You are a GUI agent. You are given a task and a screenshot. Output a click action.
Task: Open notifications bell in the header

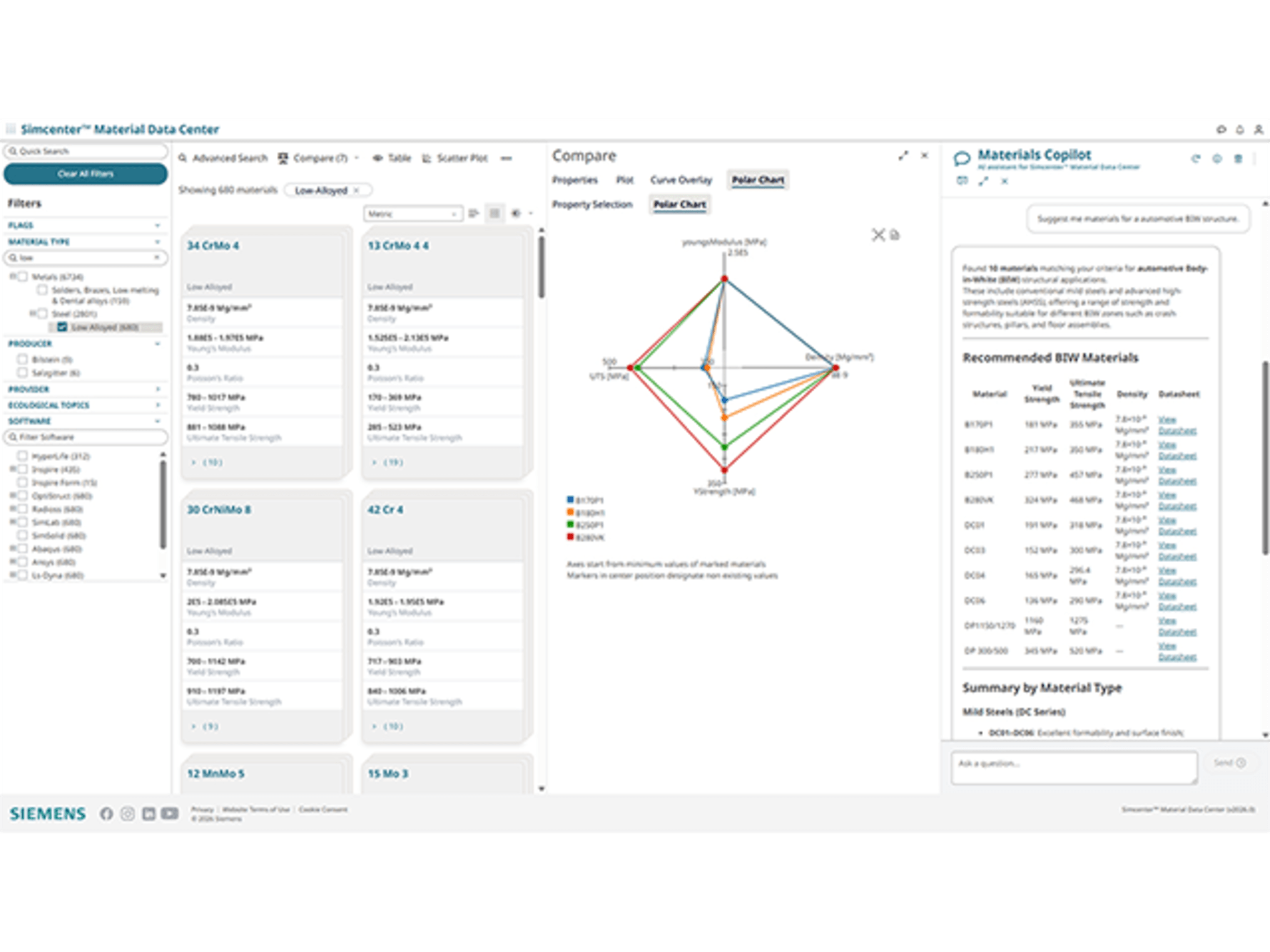click(x=1239, y=130)
